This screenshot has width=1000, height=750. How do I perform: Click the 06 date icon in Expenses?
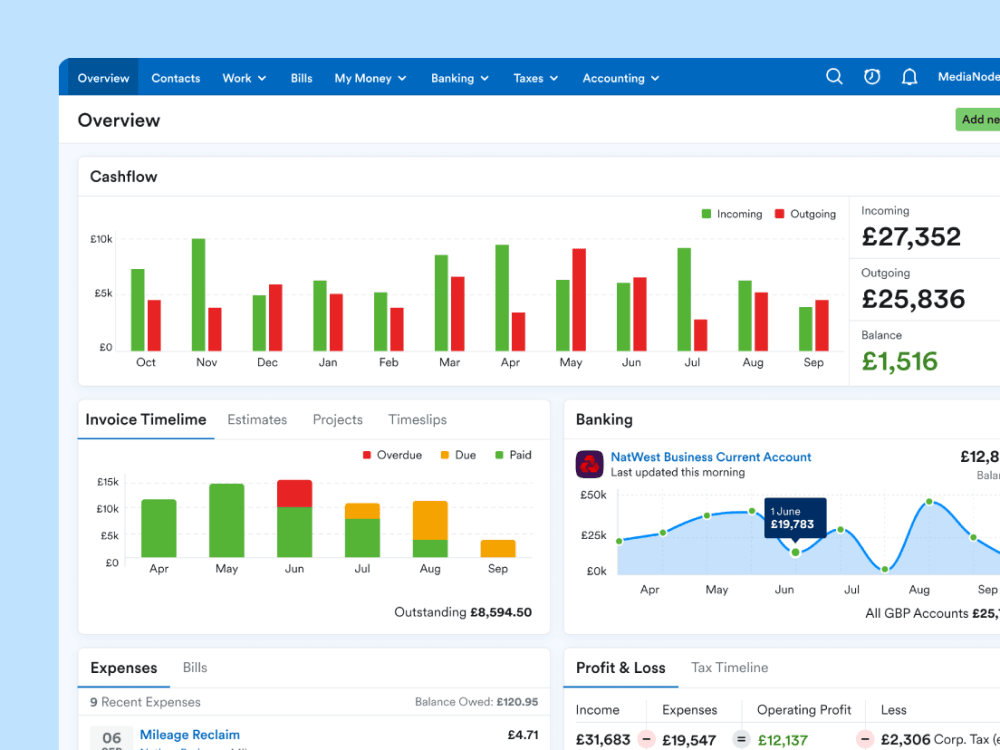(111, 739)
